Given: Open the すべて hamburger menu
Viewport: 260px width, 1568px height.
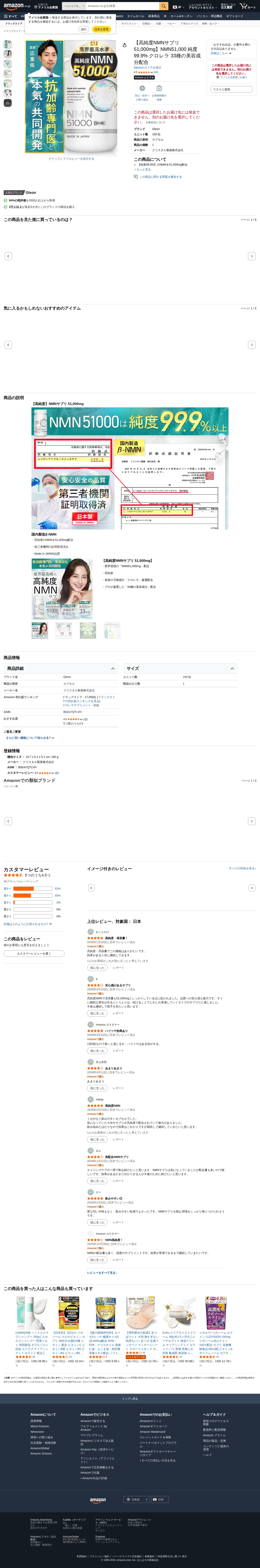Looking at the screenshot, I should pyautogui.click(x=10, y=16).
